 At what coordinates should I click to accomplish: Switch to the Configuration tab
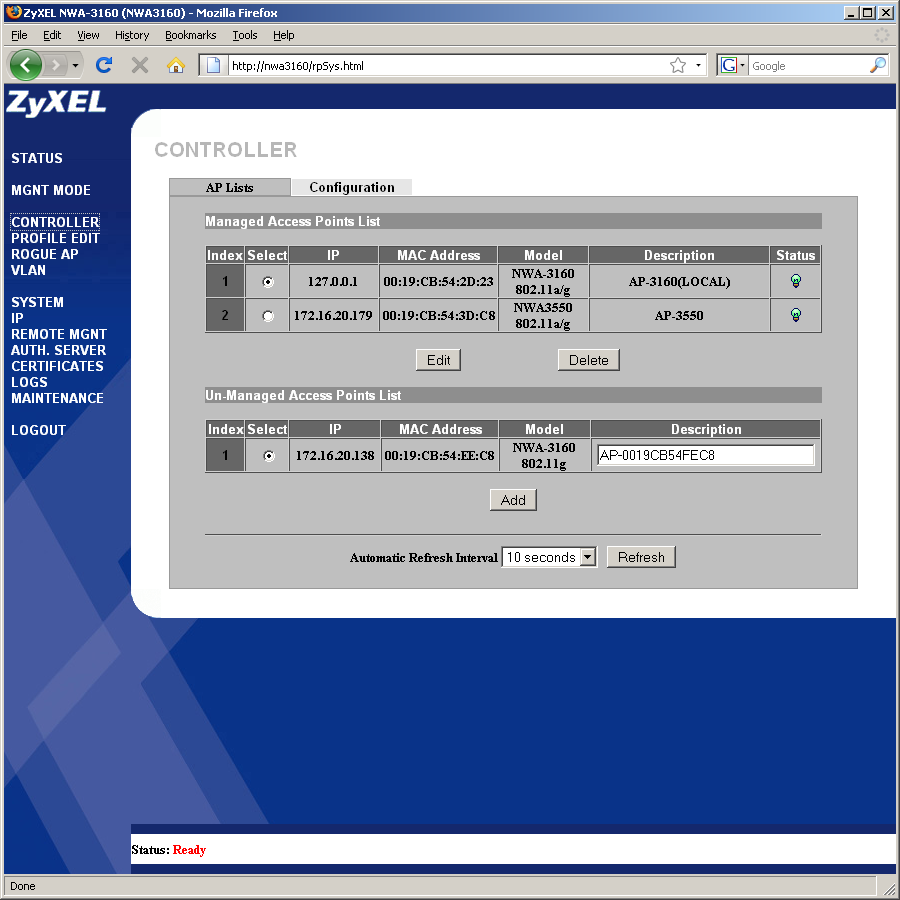pyautogui.click(x=352, y=187)
